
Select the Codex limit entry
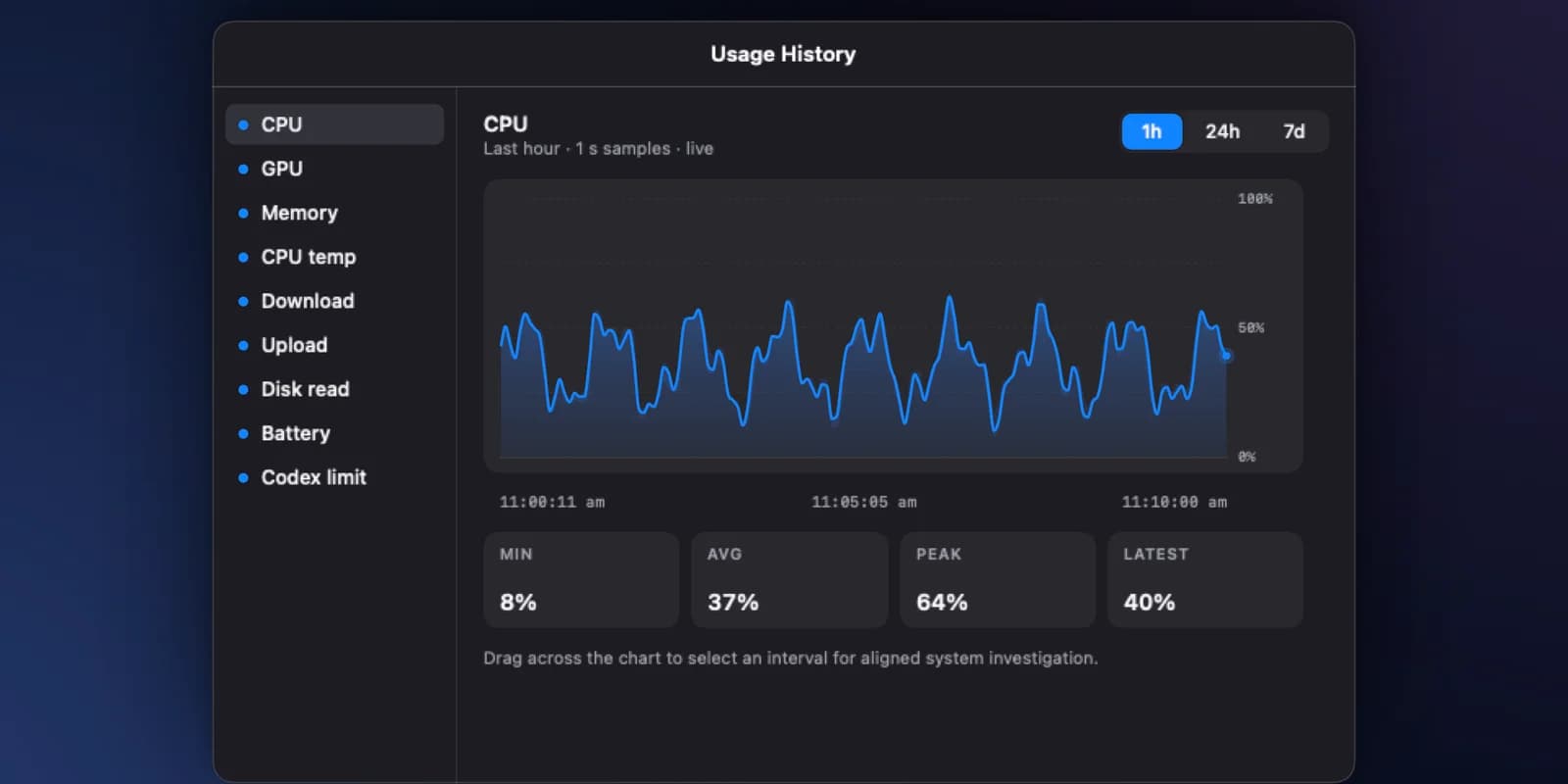(x=334, y=477)
